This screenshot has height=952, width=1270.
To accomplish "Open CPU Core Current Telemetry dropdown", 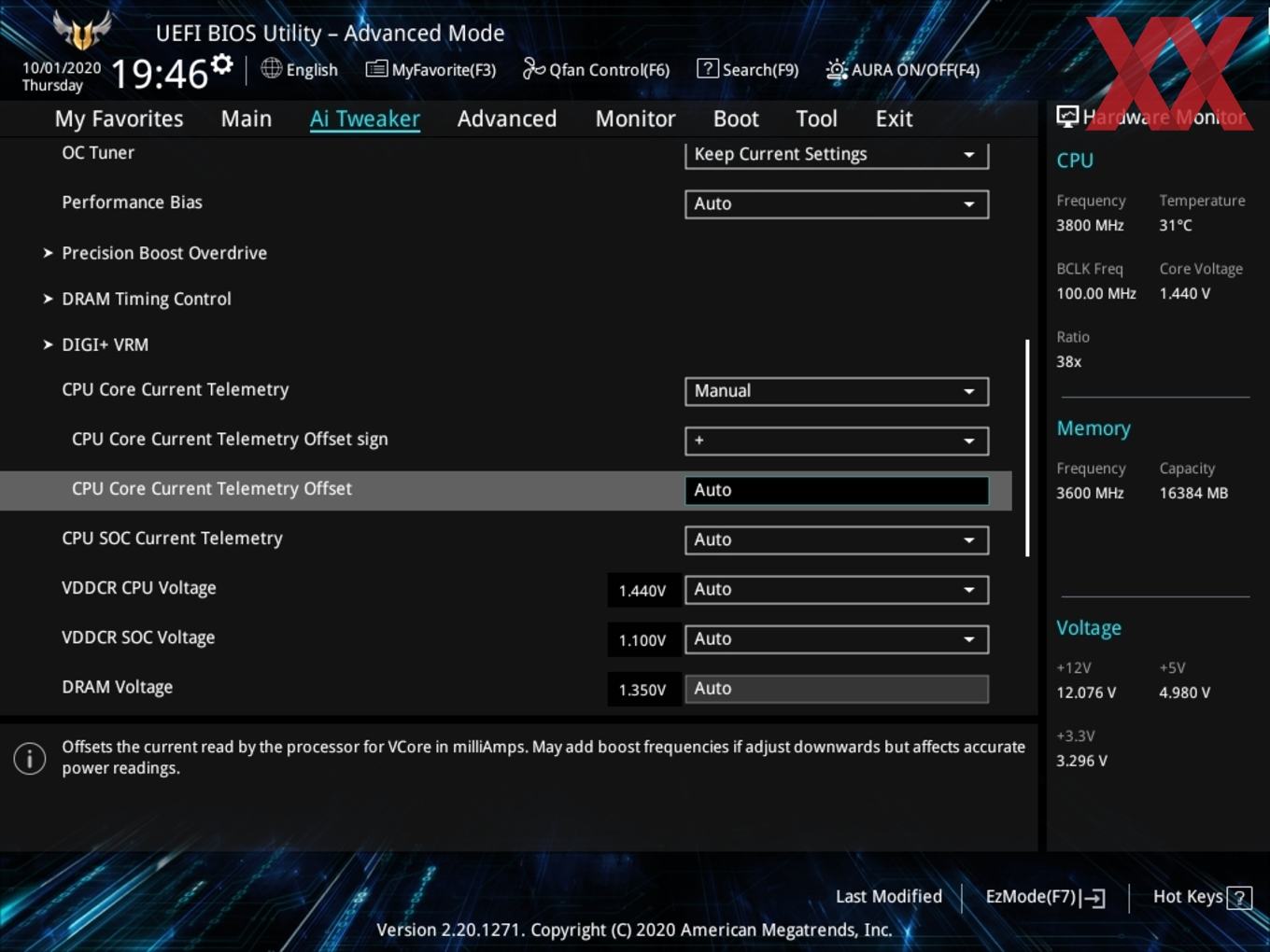I will click(837, 391).
